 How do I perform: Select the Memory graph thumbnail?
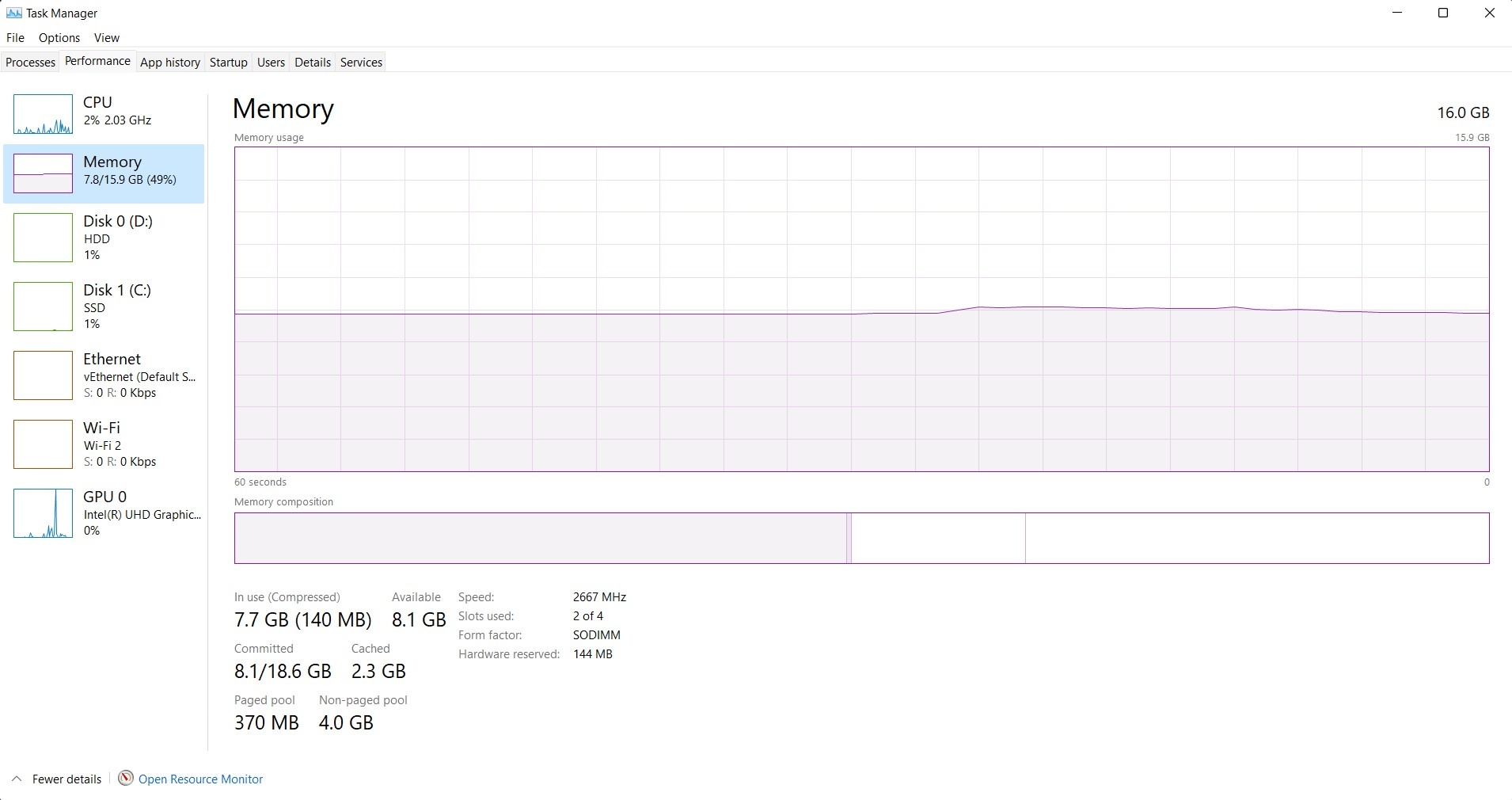pyautogui.click(x=42, y=173)
